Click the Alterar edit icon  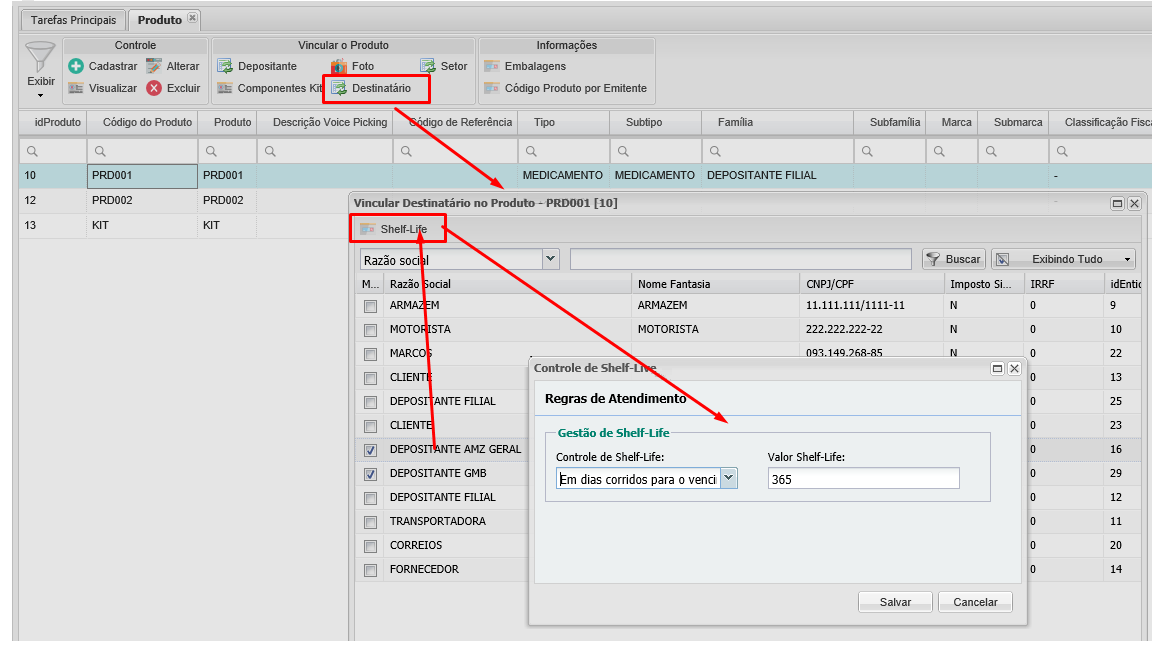coord(153,66)
